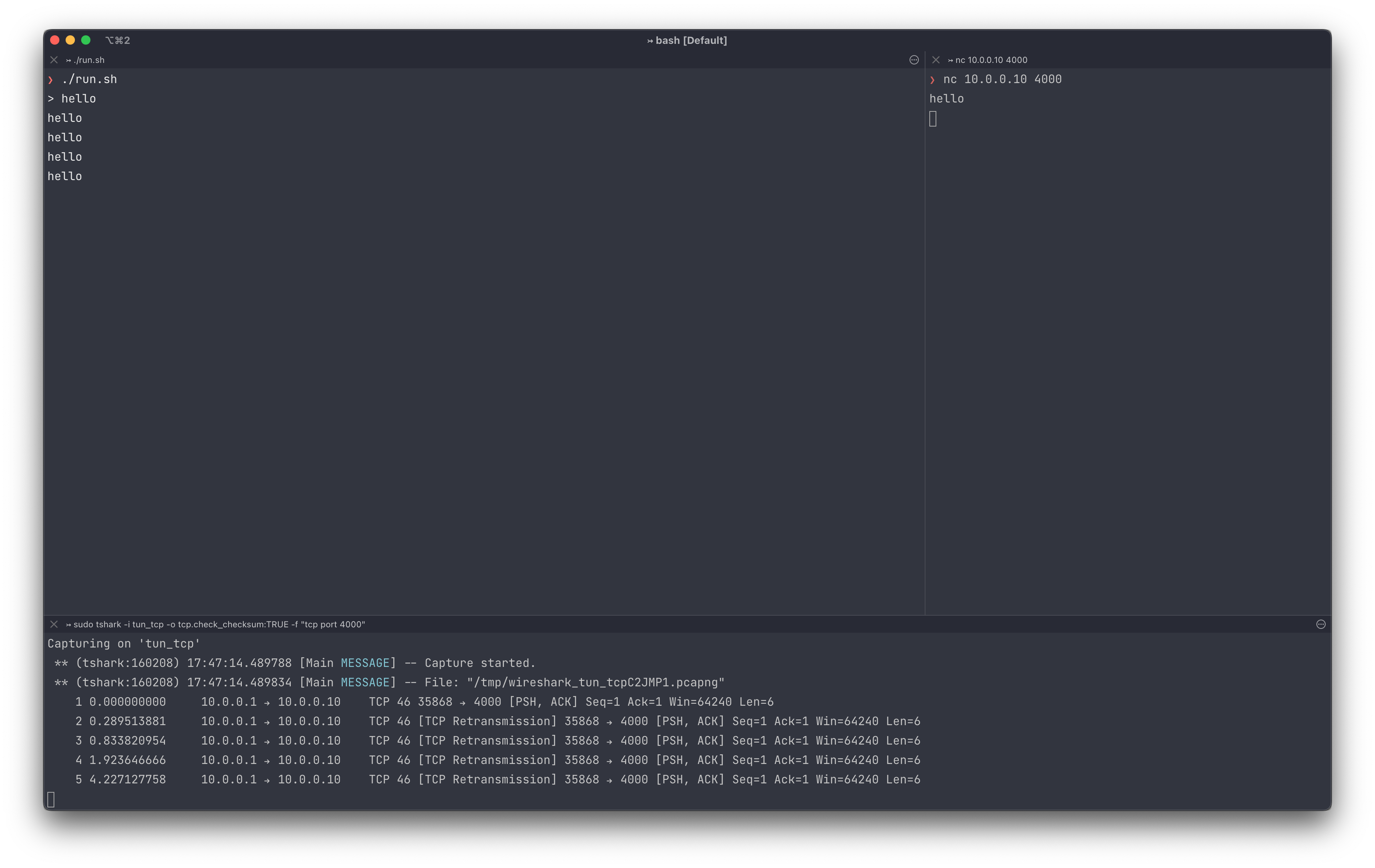Click packet row 5 in the tshark output
Screen dimensions: 1375x868
(497, 779)
